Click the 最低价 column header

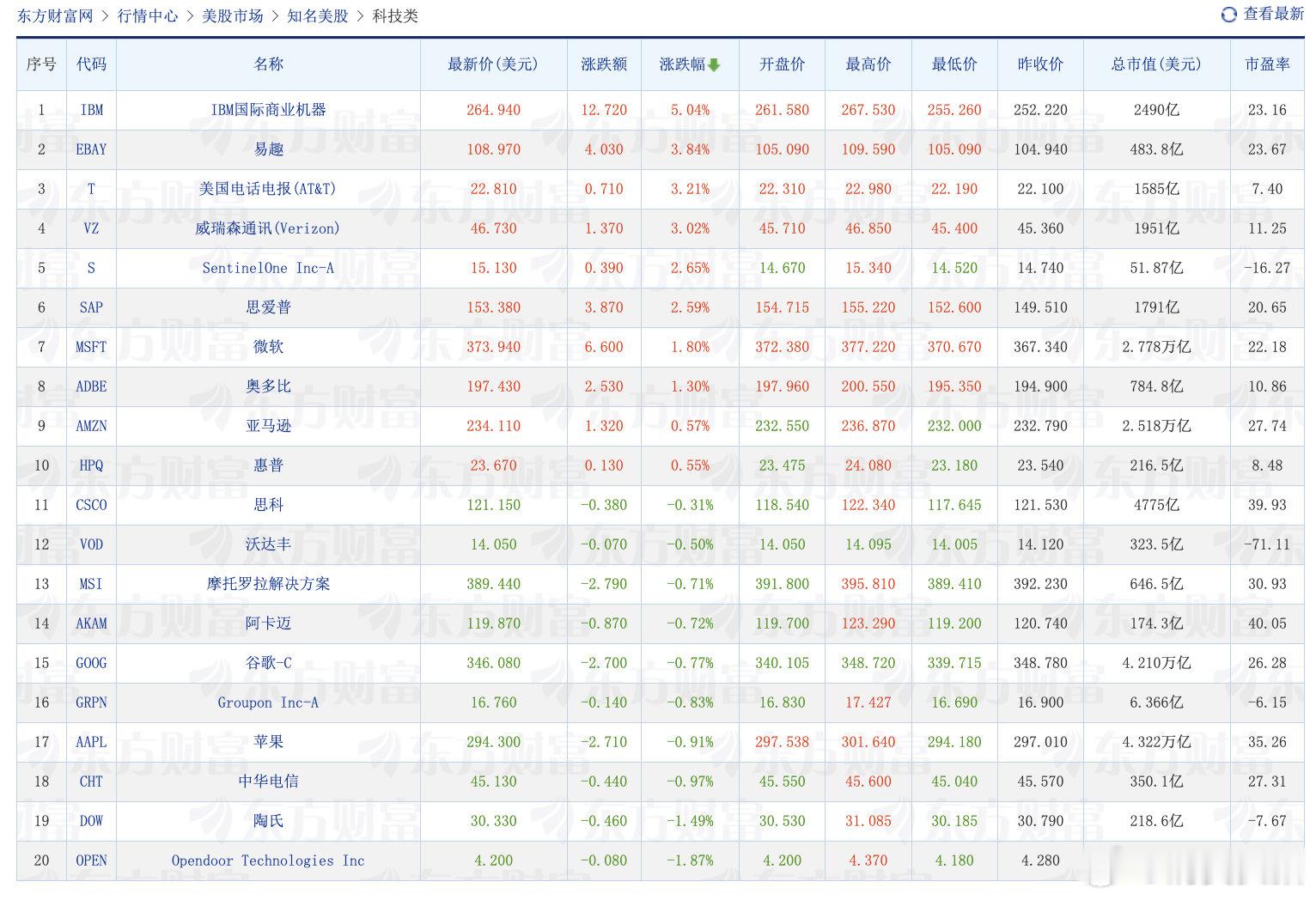pyautogui.click(x=954, y=64)
